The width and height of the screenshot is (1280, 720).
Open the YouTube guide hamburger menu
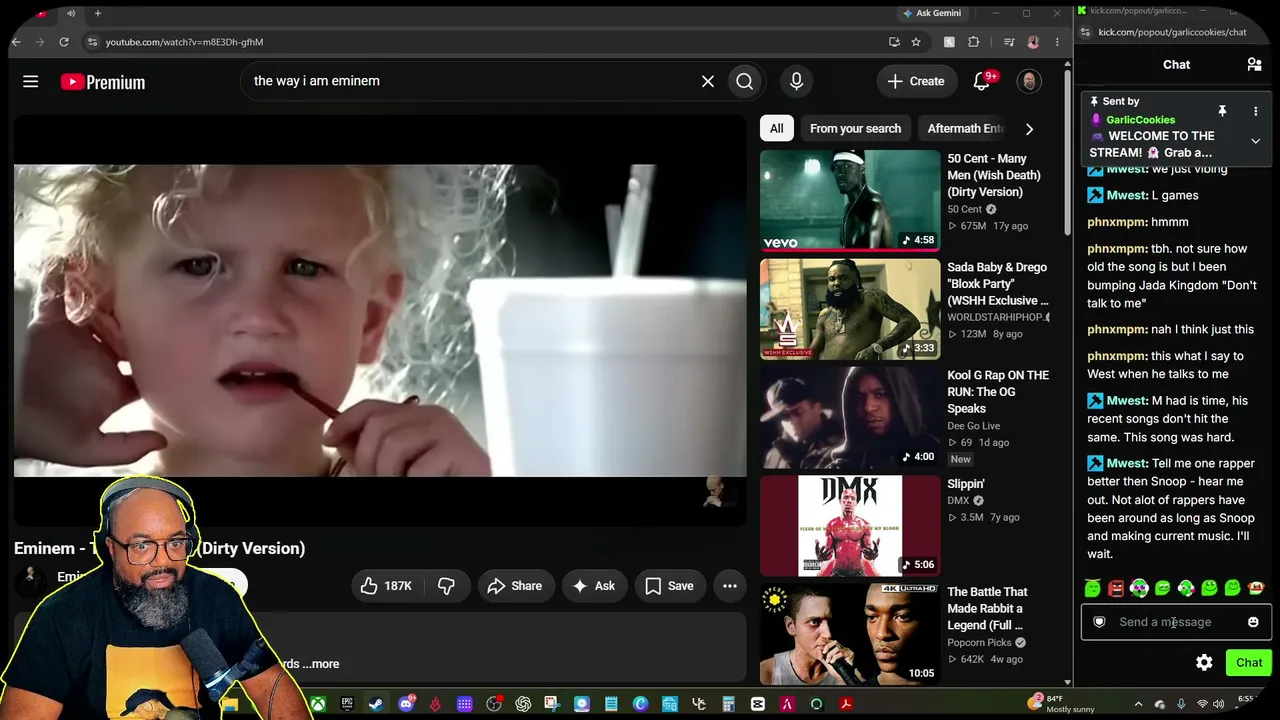coord(31,81)
